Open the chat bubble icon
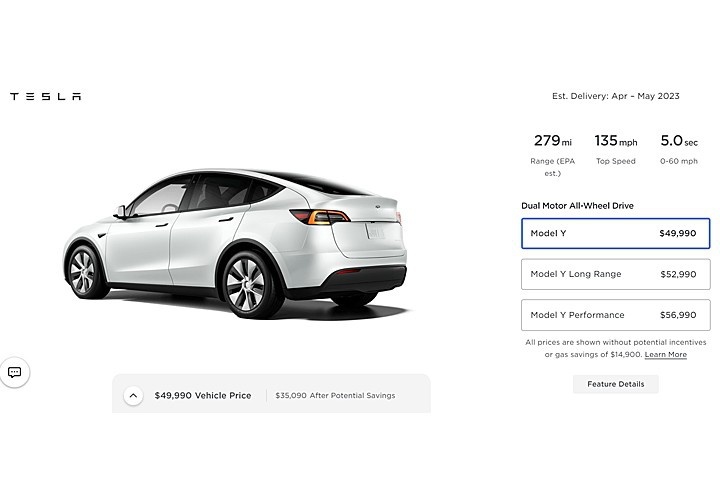Viewport: 720px width, 480px height. [x=15, y=372]
